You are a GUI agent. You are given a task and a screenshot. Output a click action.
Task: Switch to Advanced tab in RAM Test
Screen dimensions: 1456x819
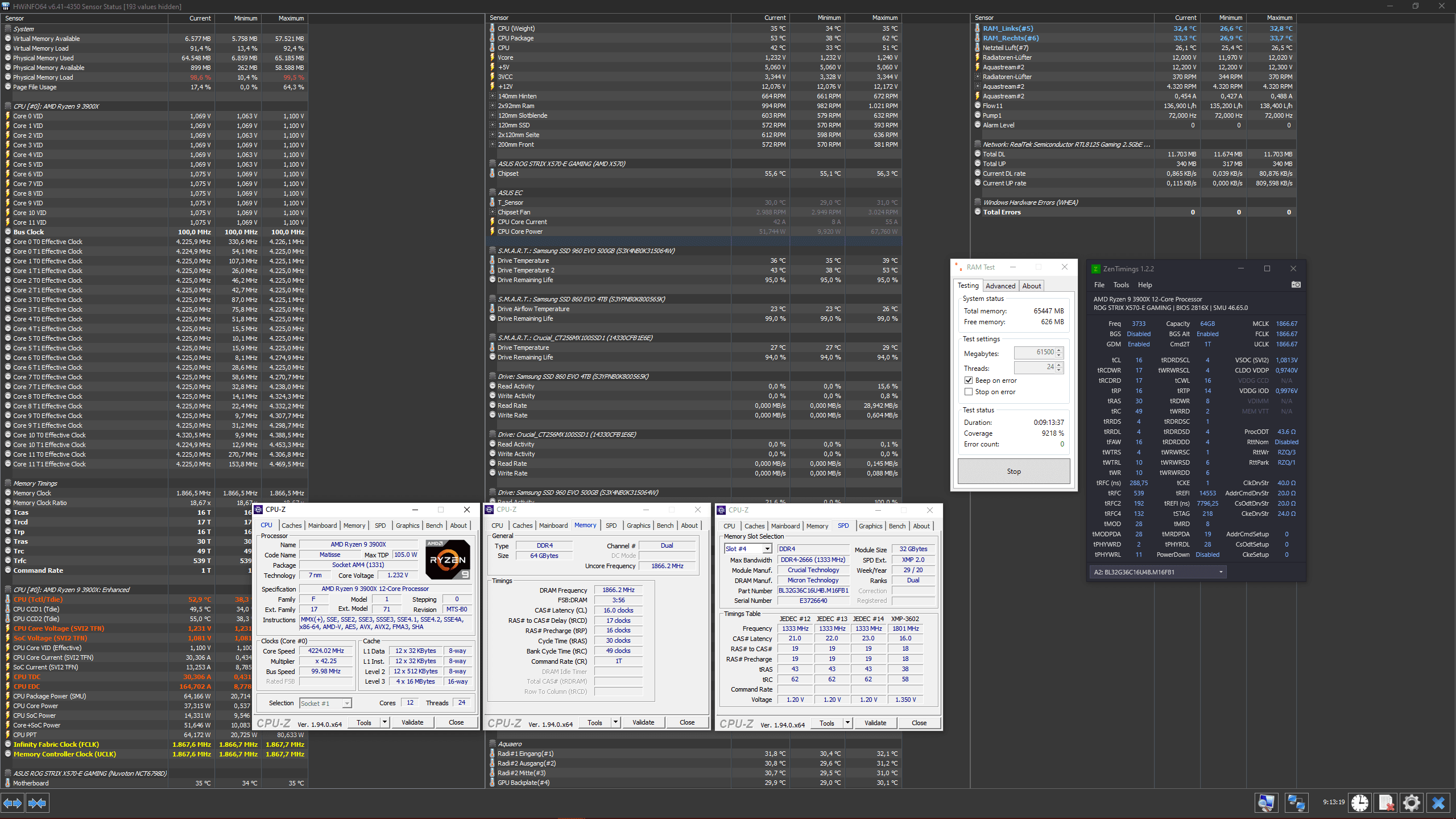click(x=1000, y=286)
